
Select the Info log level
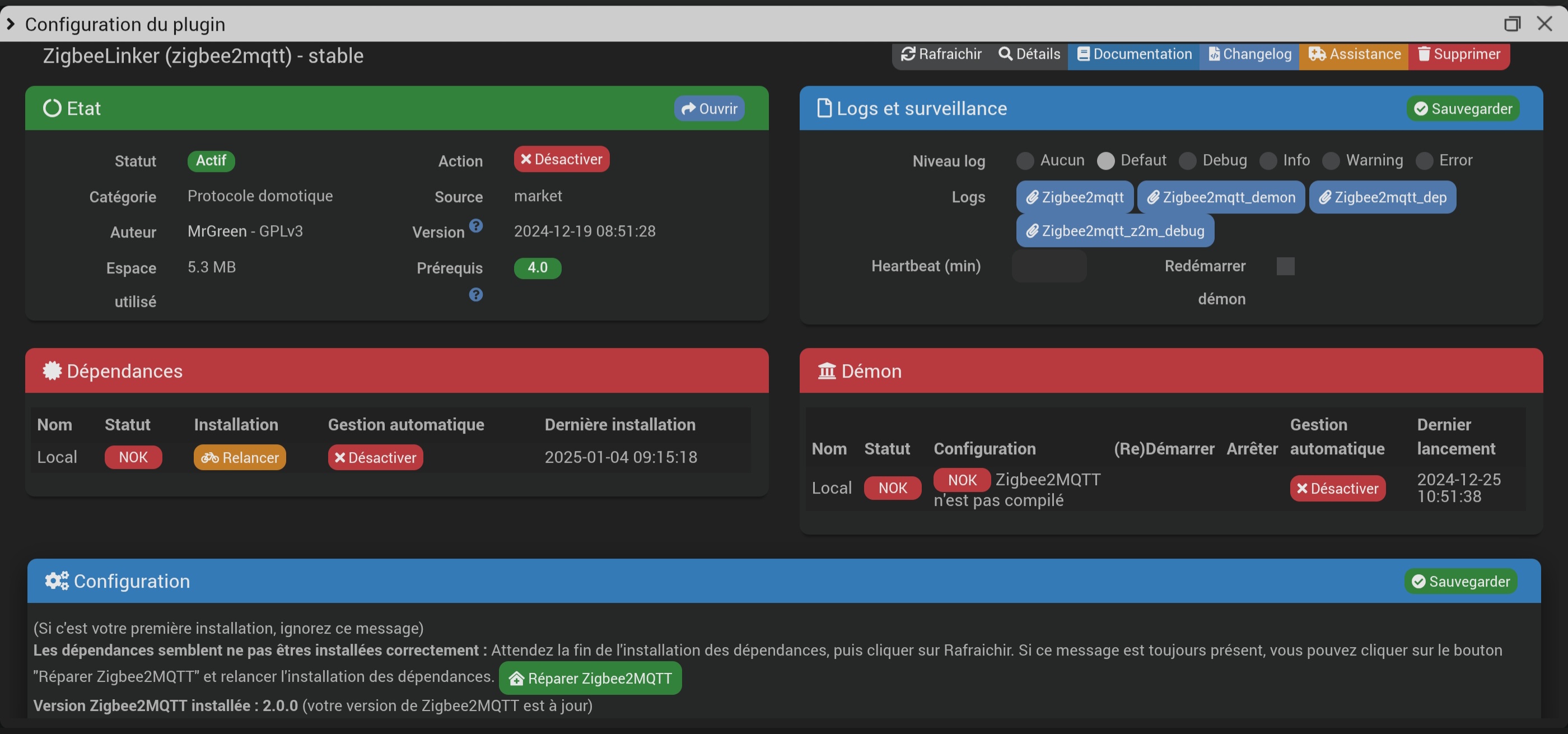1268,161
